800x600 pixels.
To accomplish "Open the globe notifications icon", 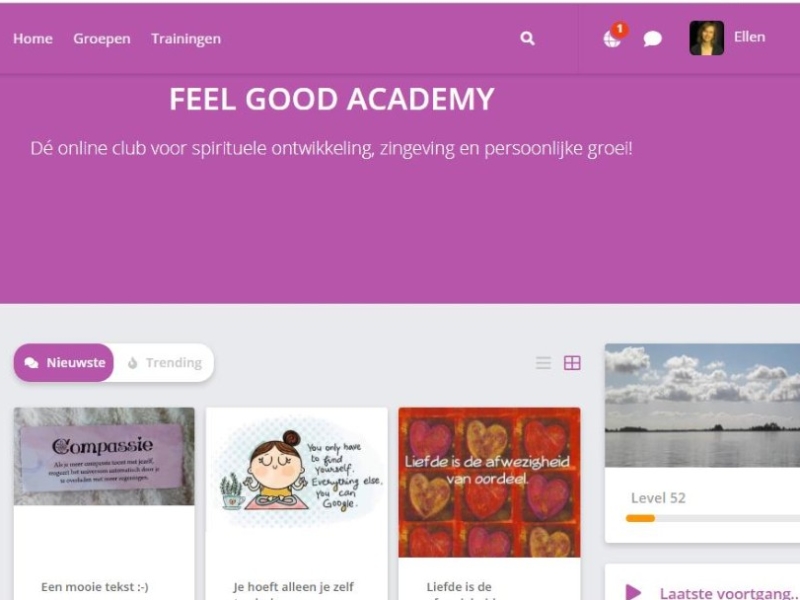I will pyautogui.click(x=612, y=39).
